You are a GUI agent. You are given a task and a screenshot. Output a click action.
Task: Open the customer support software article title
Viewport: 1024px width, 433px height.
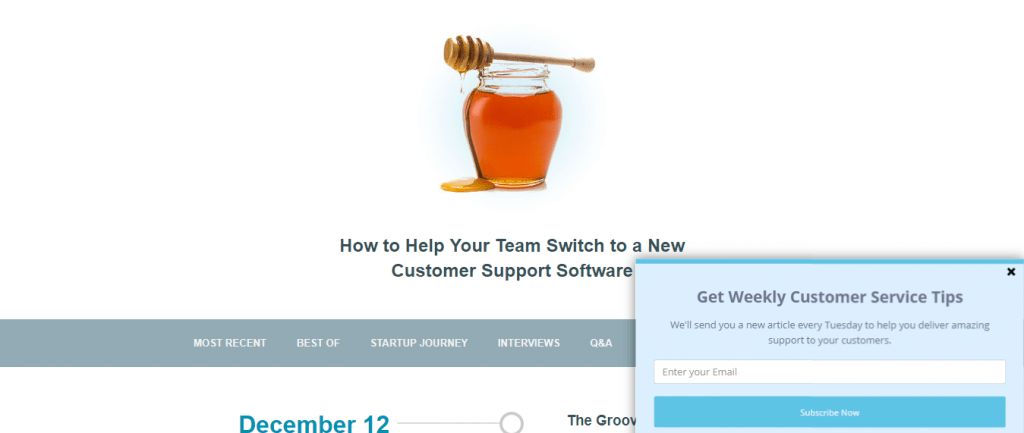(x=512, y=258)
